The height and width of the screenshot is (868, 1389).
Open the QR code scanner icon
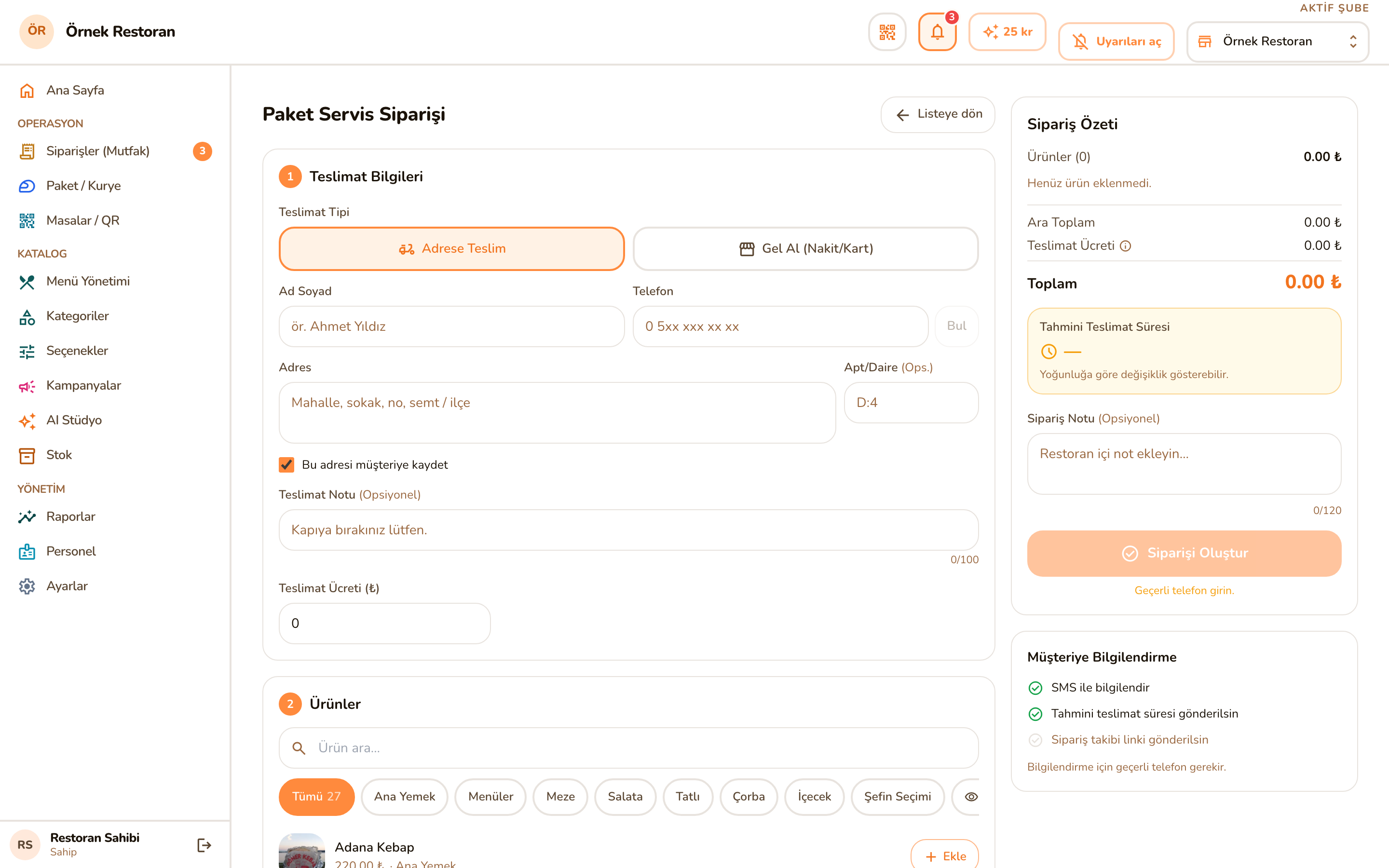click(887, 31)
